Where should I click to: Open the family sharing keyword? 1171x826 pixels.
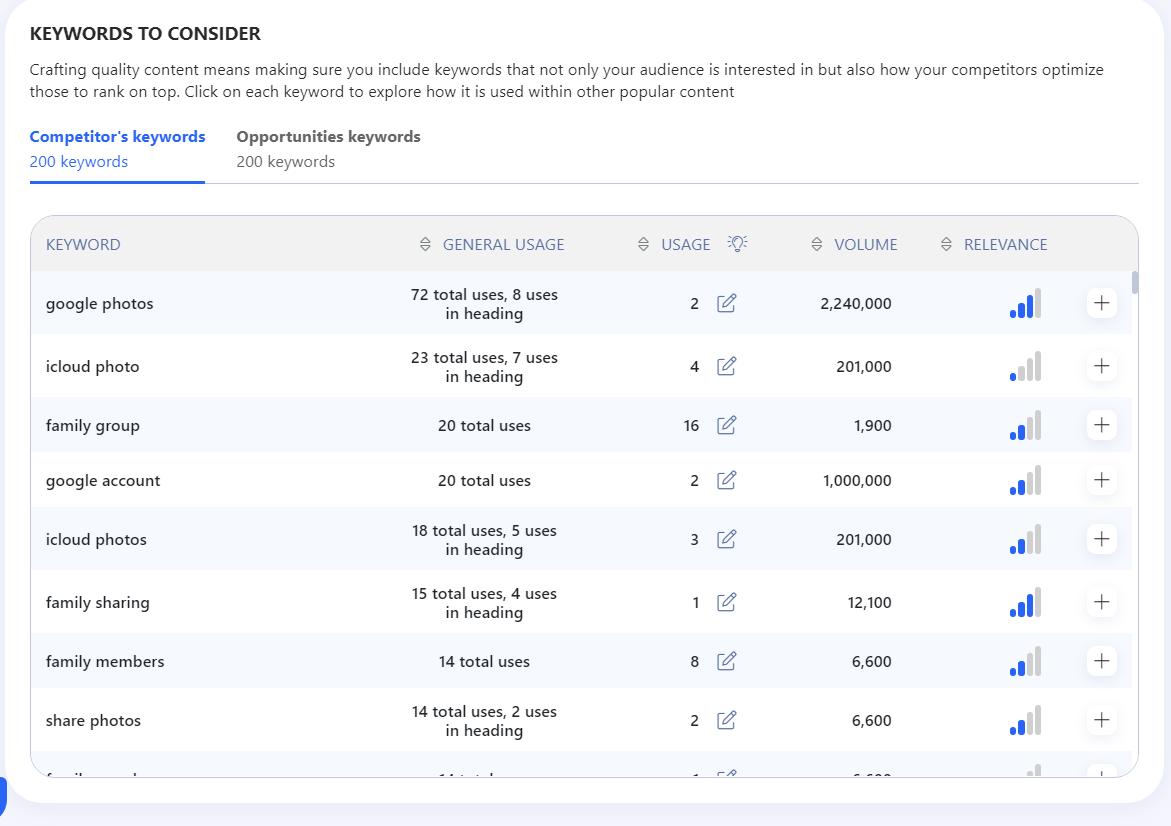tap(98, 602)
